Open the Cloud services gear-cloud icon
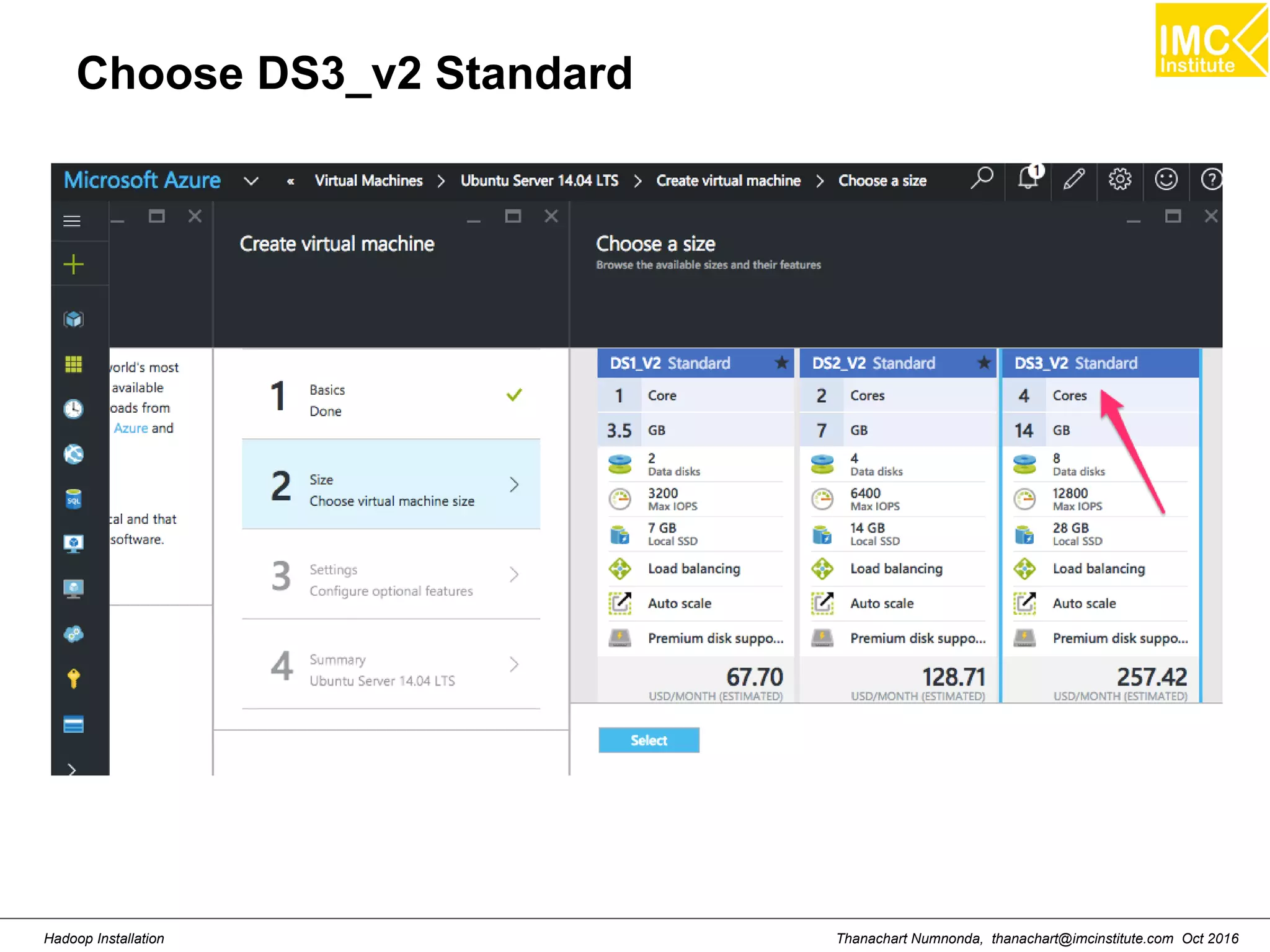Image resolution: width=1270 pixels, height=952 pixels. (73, 634)
